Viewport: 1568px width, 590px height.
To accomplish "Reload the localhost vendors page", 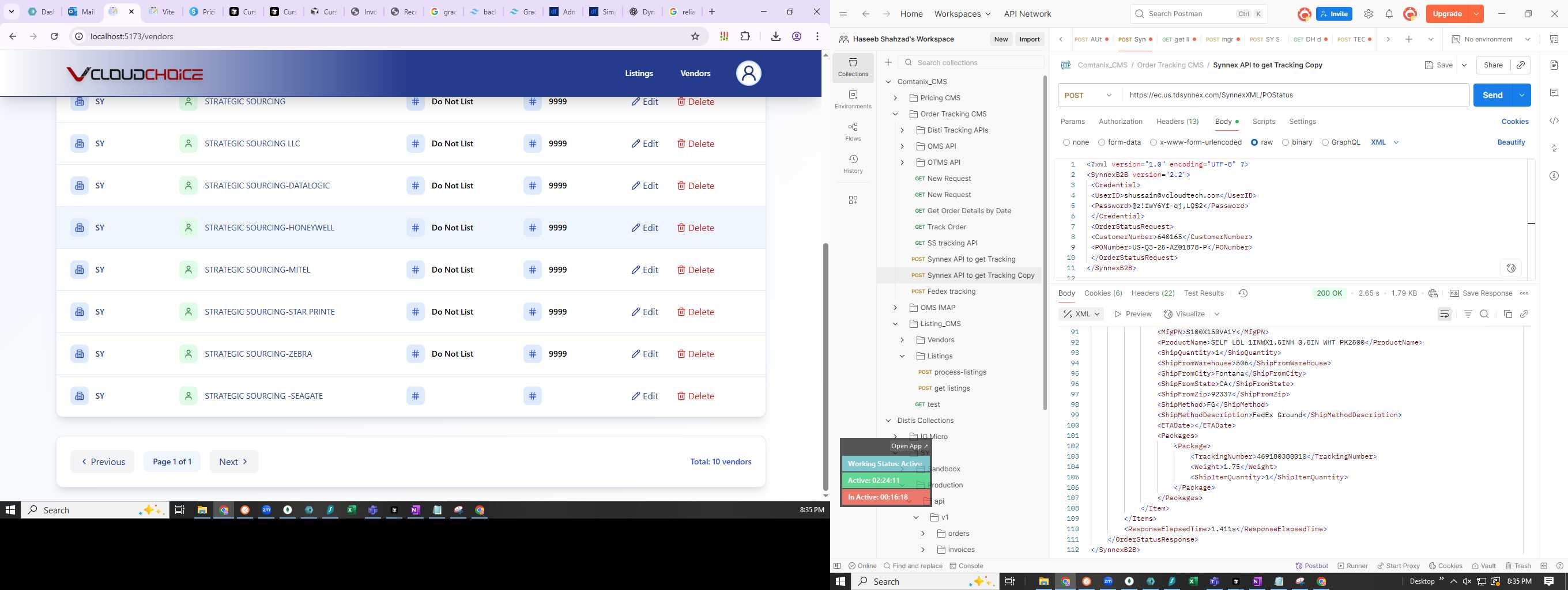I will point(54,36).
